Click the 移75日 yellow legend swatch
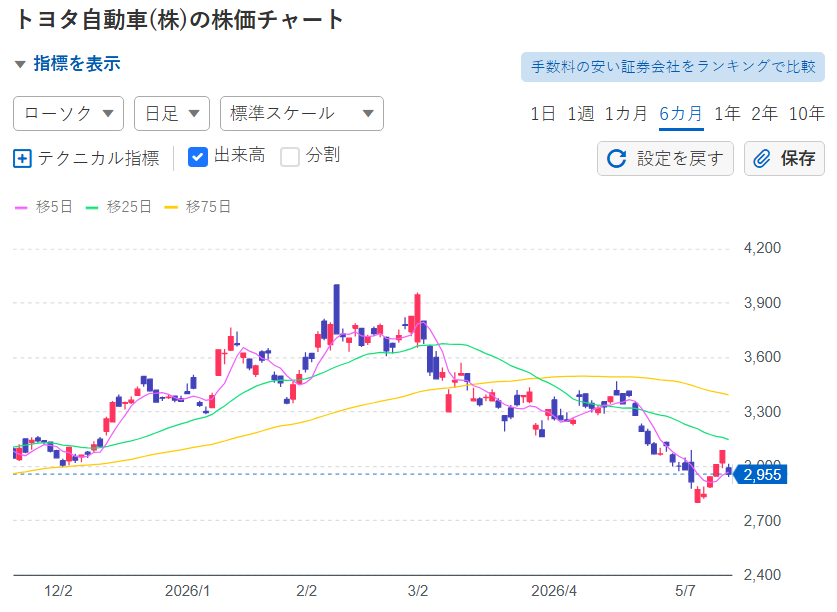Image resolution: width=837 pixels, height=612 pixels. 171,208
